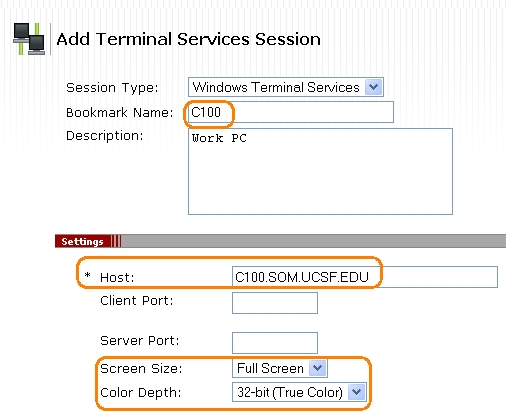Expand the Screen Size Full Screen dropdown
This screenshot has width=506, height=418.
pyautogui.click(x=280, y=368)
